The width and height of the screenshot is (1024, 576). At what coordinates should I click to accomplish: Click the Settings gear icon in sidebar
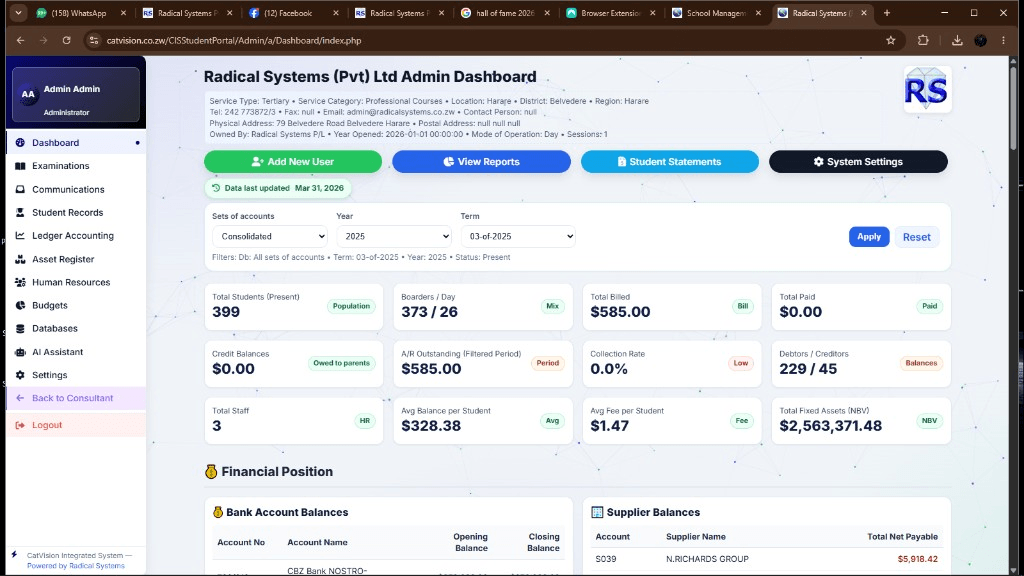[x=20, y=375]
